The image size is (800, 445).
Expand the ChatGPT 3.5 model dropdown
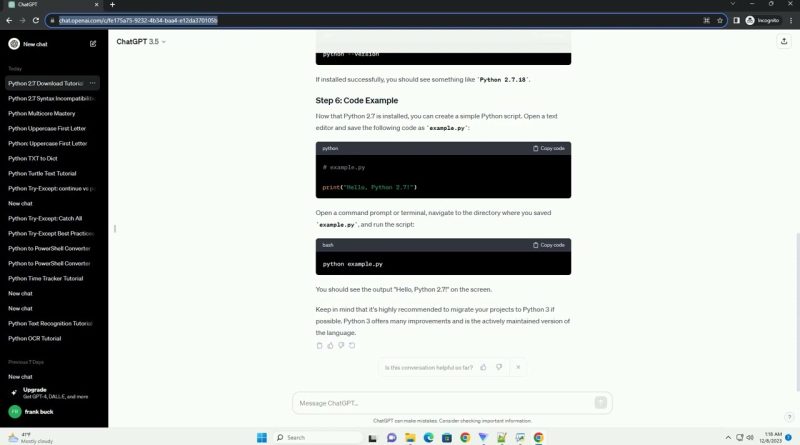coord(141,41)
